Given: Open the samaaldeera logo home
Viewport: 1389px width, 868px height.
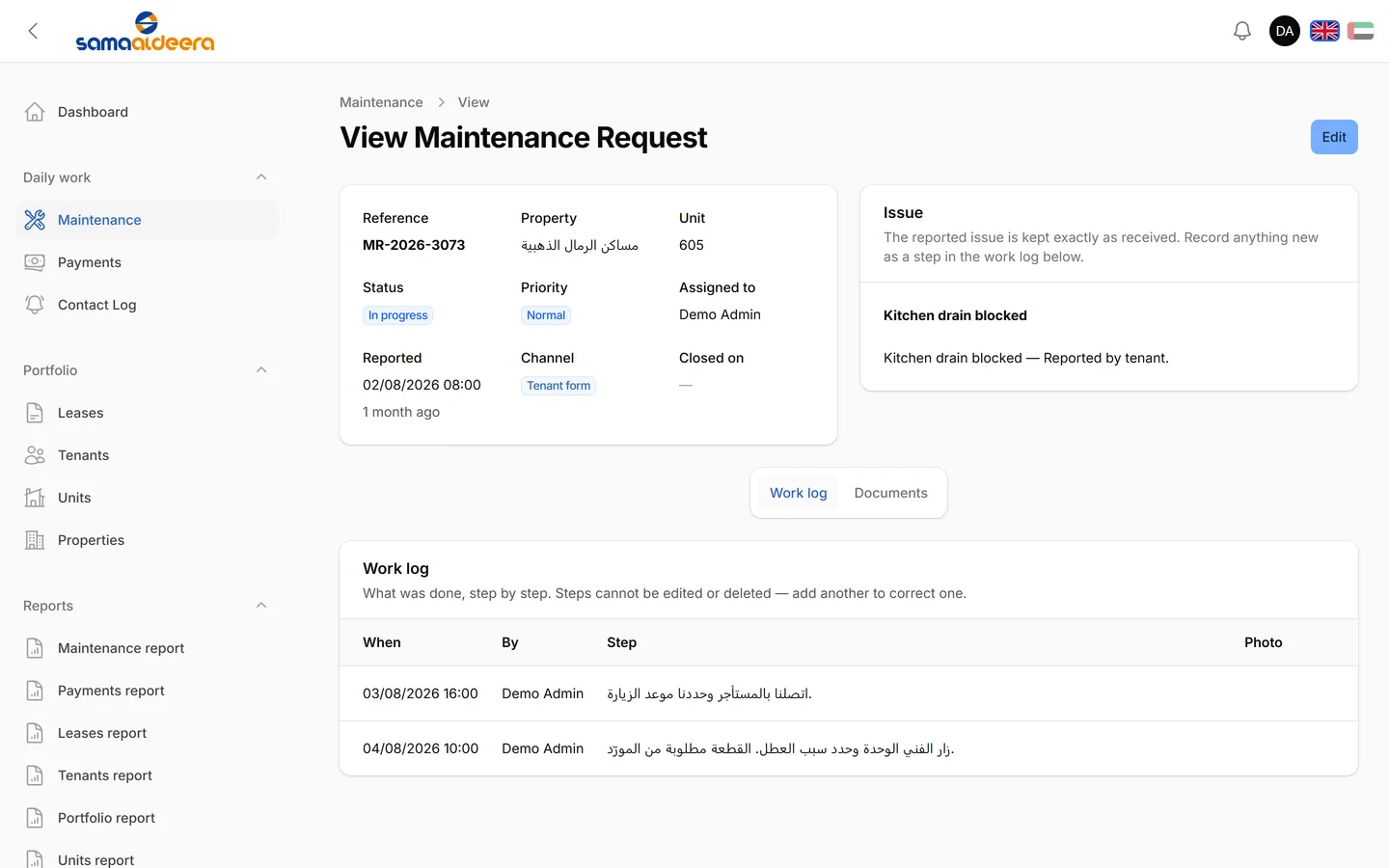Looking at the screenshot, I should pos(145,31).
